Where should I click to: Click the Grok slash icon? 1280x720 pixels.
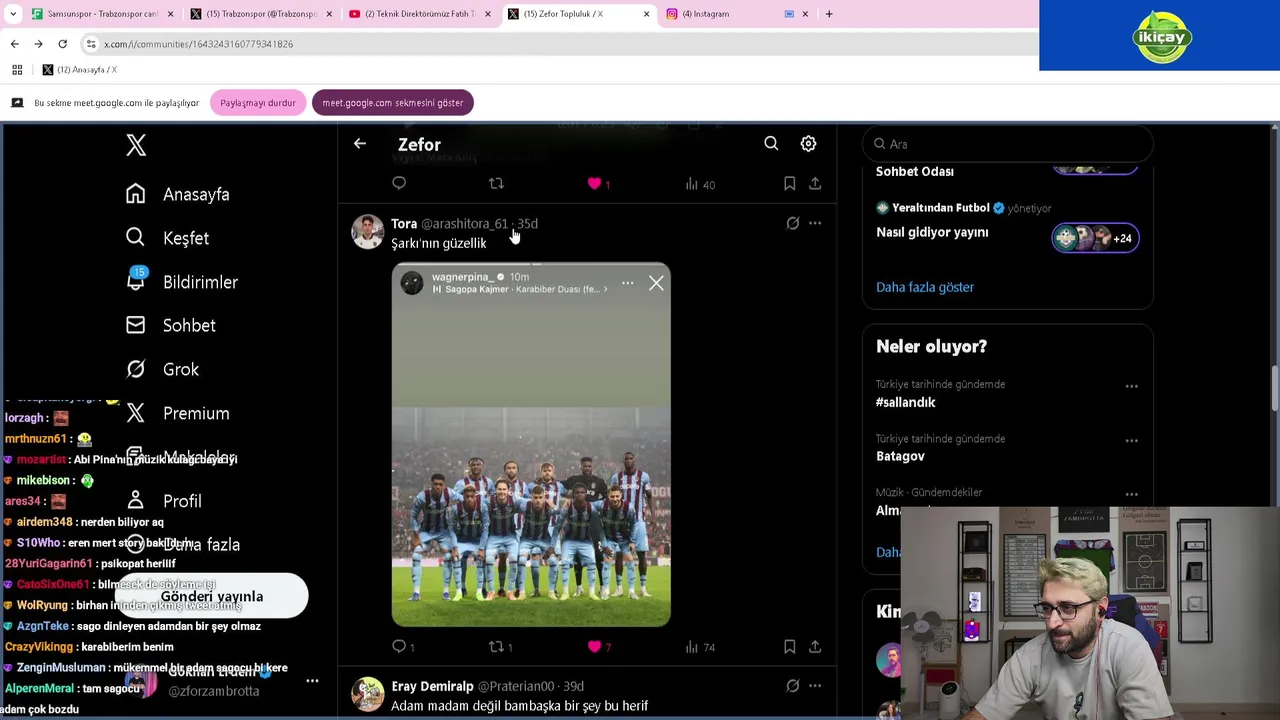point(135,369)
